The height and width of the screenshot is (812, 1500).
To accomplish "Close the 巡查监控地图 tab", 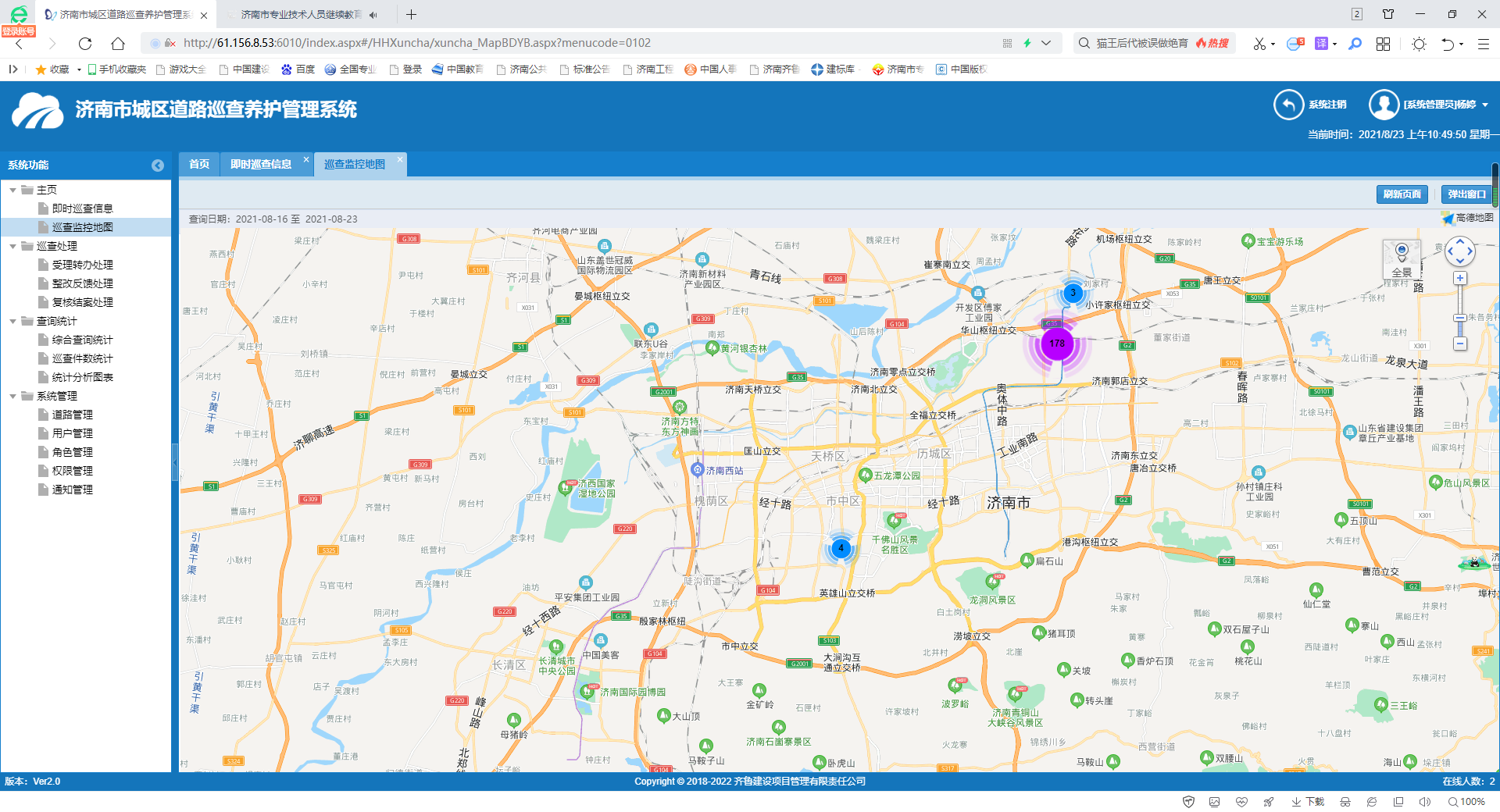I will click(400, 159).
